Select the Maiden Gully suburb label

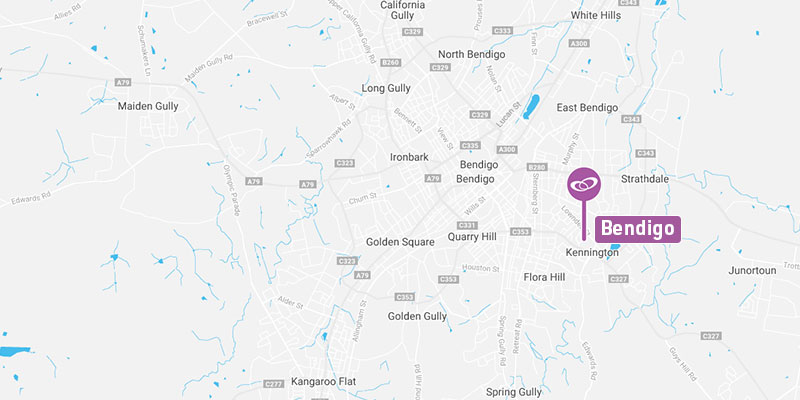point(148,107)
